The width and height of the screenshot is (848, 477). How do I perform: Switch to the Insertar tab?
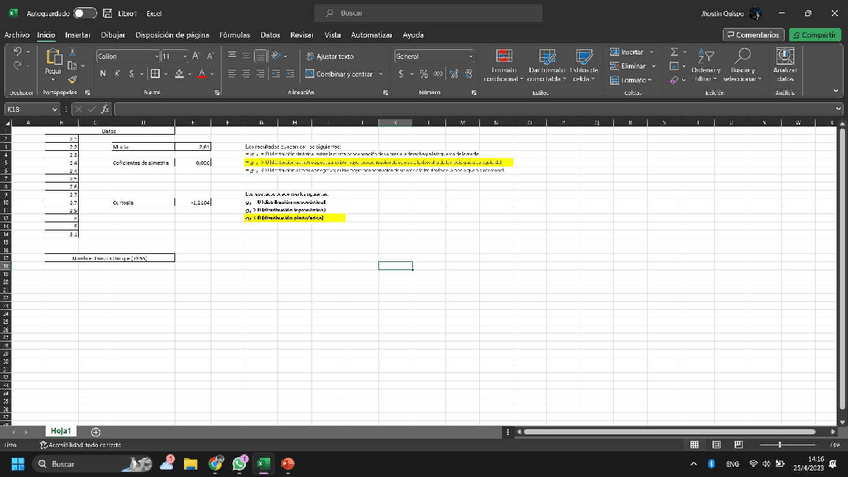click(78, 35)
